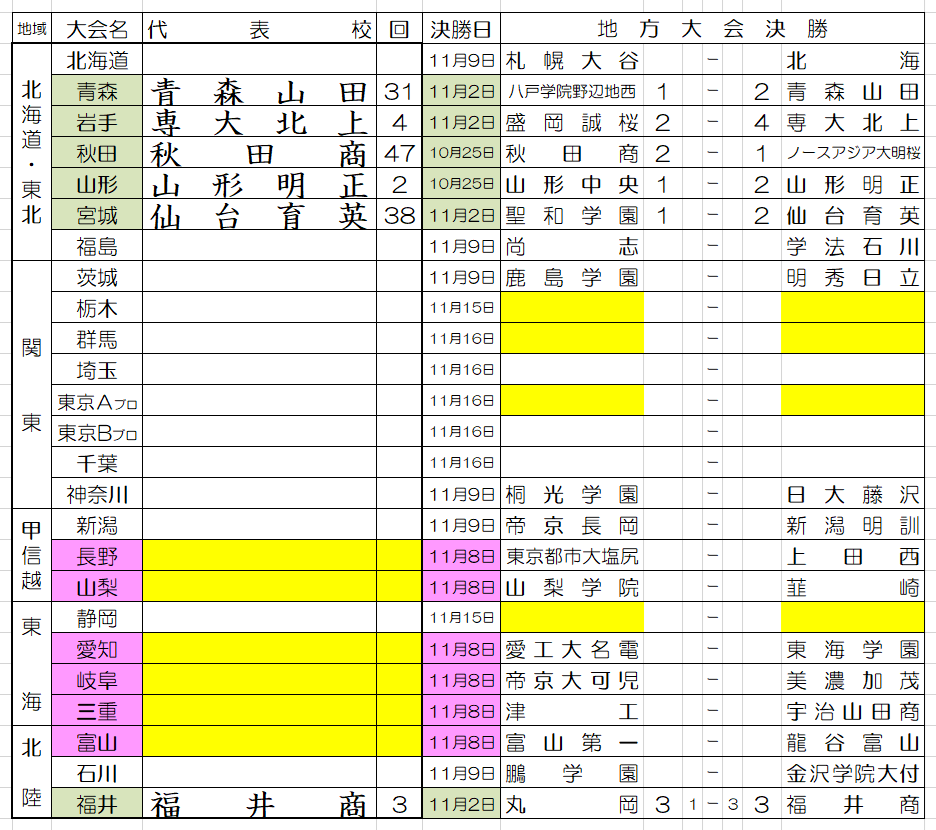936x830 pixels.
Task: Click the ノースアジア大明桜 finalist cell
Action: point(852,153)
